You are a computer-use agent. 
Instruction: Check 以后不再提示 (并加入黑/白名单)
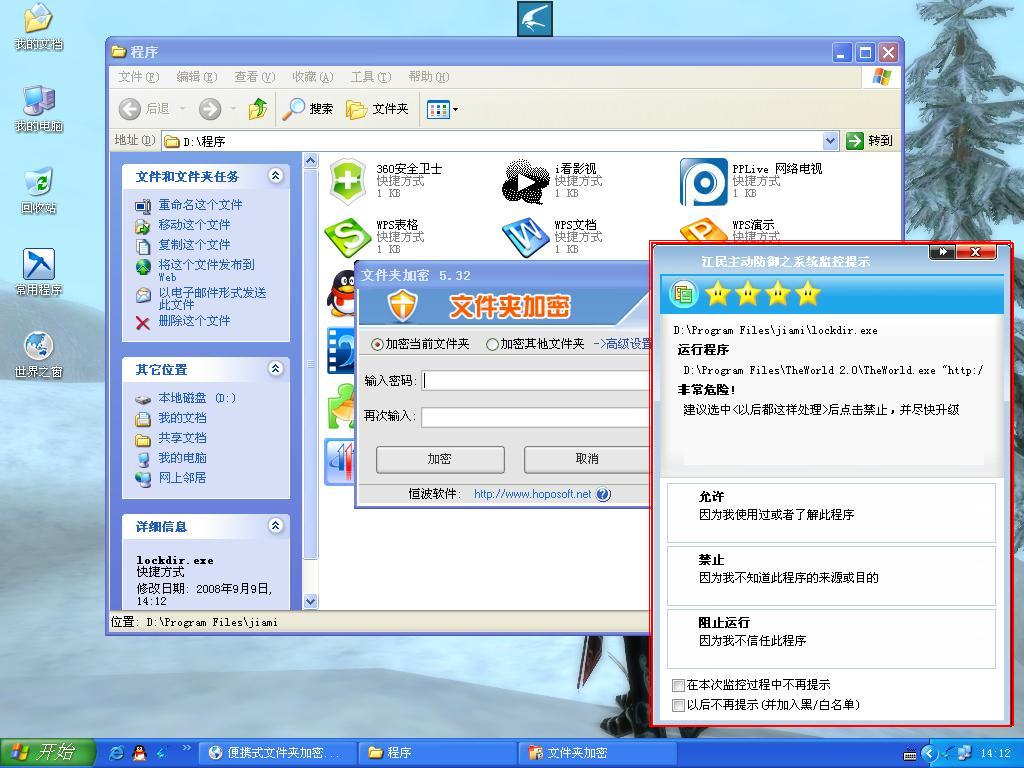point(678,705)
